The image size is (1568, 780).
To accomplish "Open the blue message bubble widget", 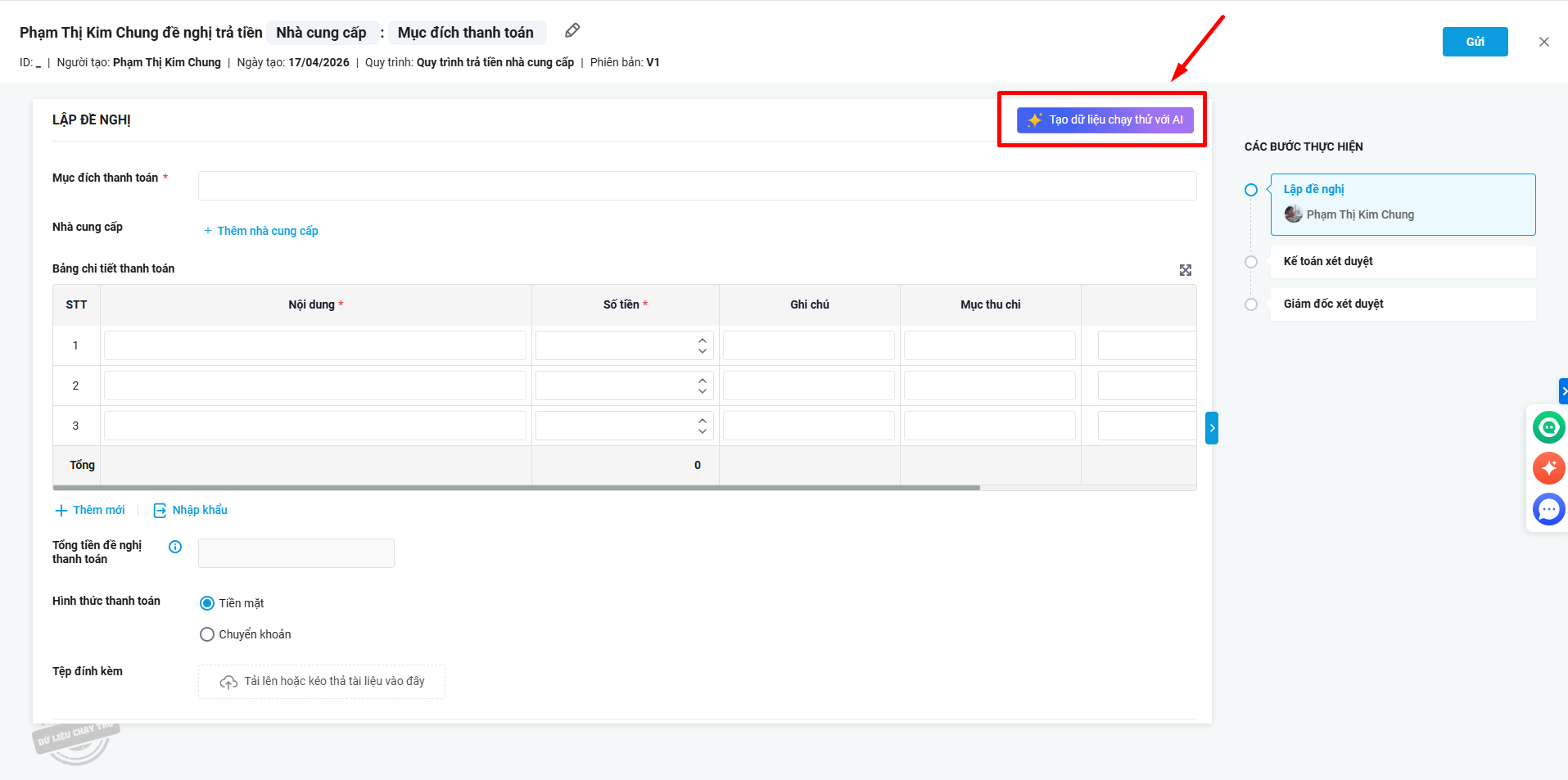I will pos(1548,509).
